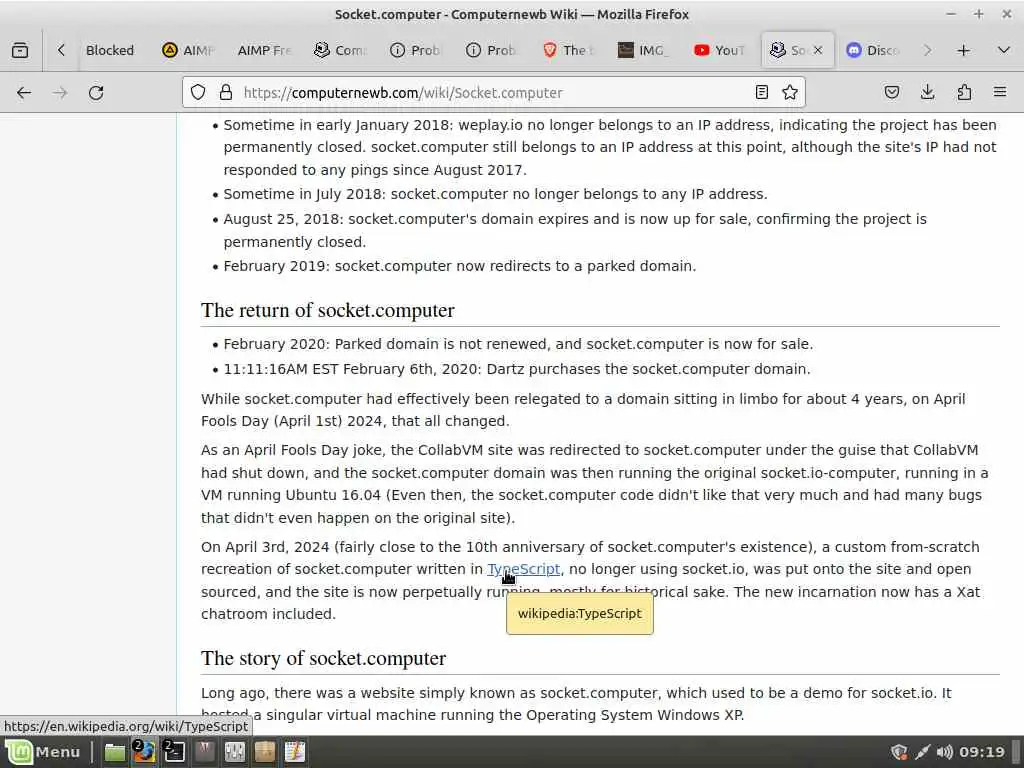Open the text editor notepad in taskbar
Viewport: 1024px width, 768px height.
[x=295, y=752]
